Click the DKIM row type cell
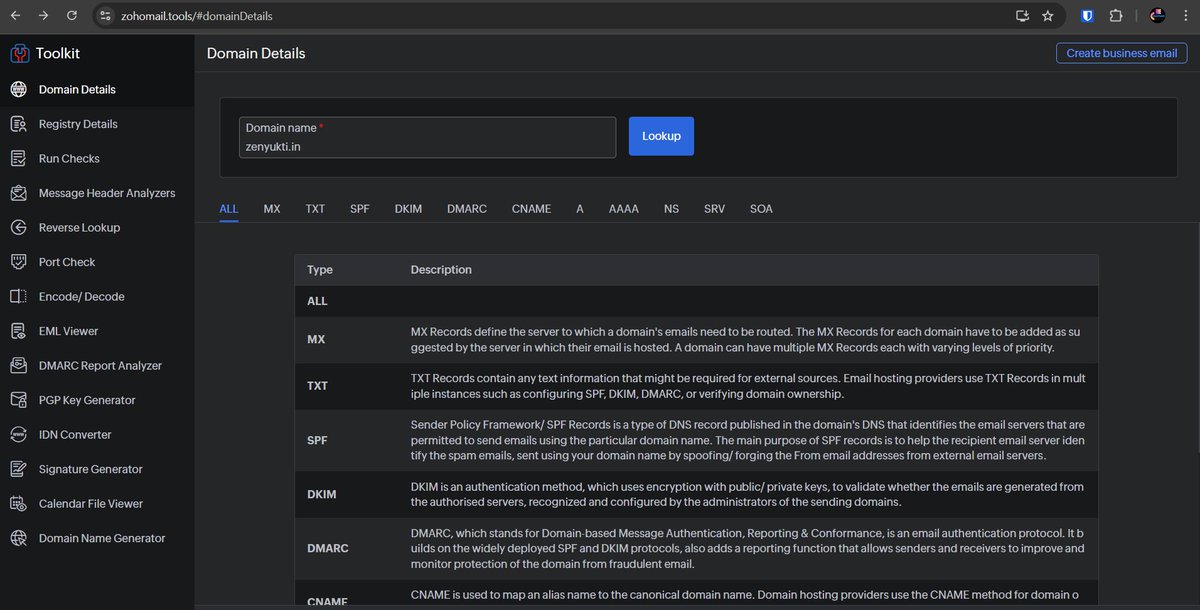Viewport: 1200px width, 610px height. click(x=321, y=494)
